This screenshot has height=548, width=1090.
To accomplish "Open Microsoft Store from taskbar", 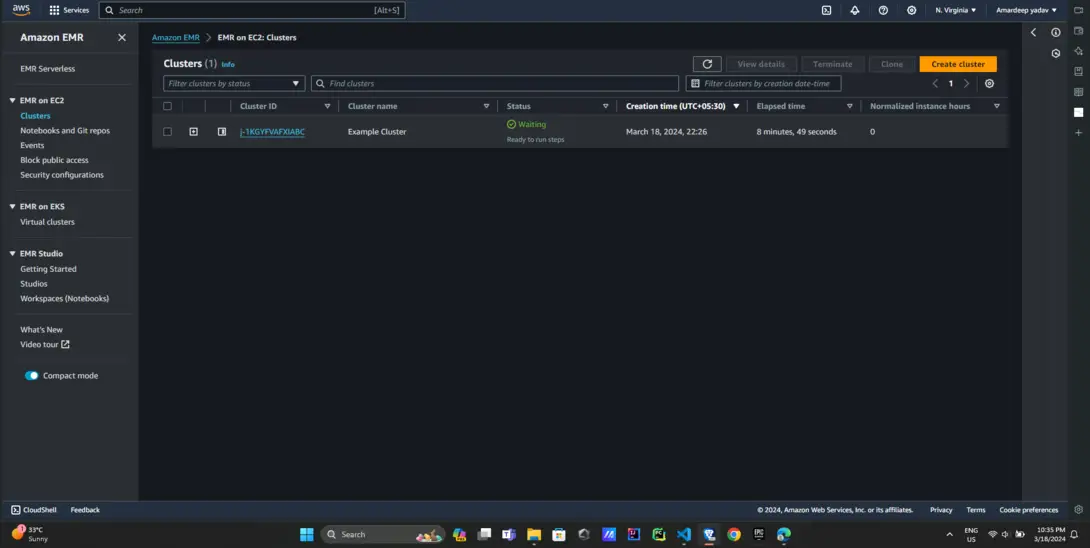I will (559, 534).
